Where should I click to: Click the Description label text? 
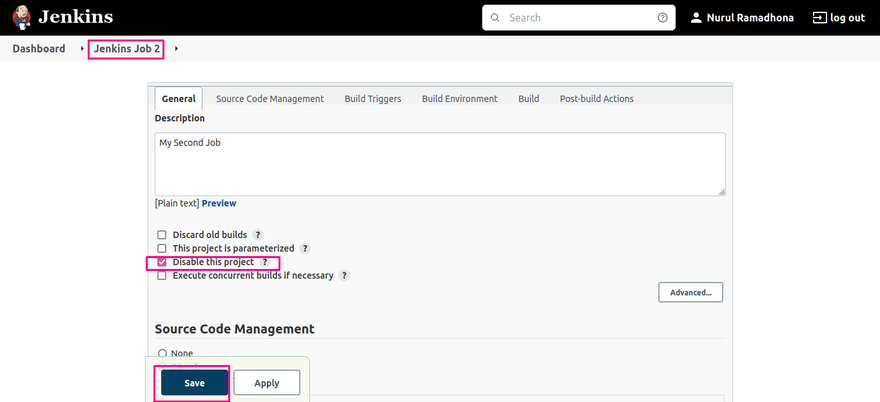(x=180, y=118)
